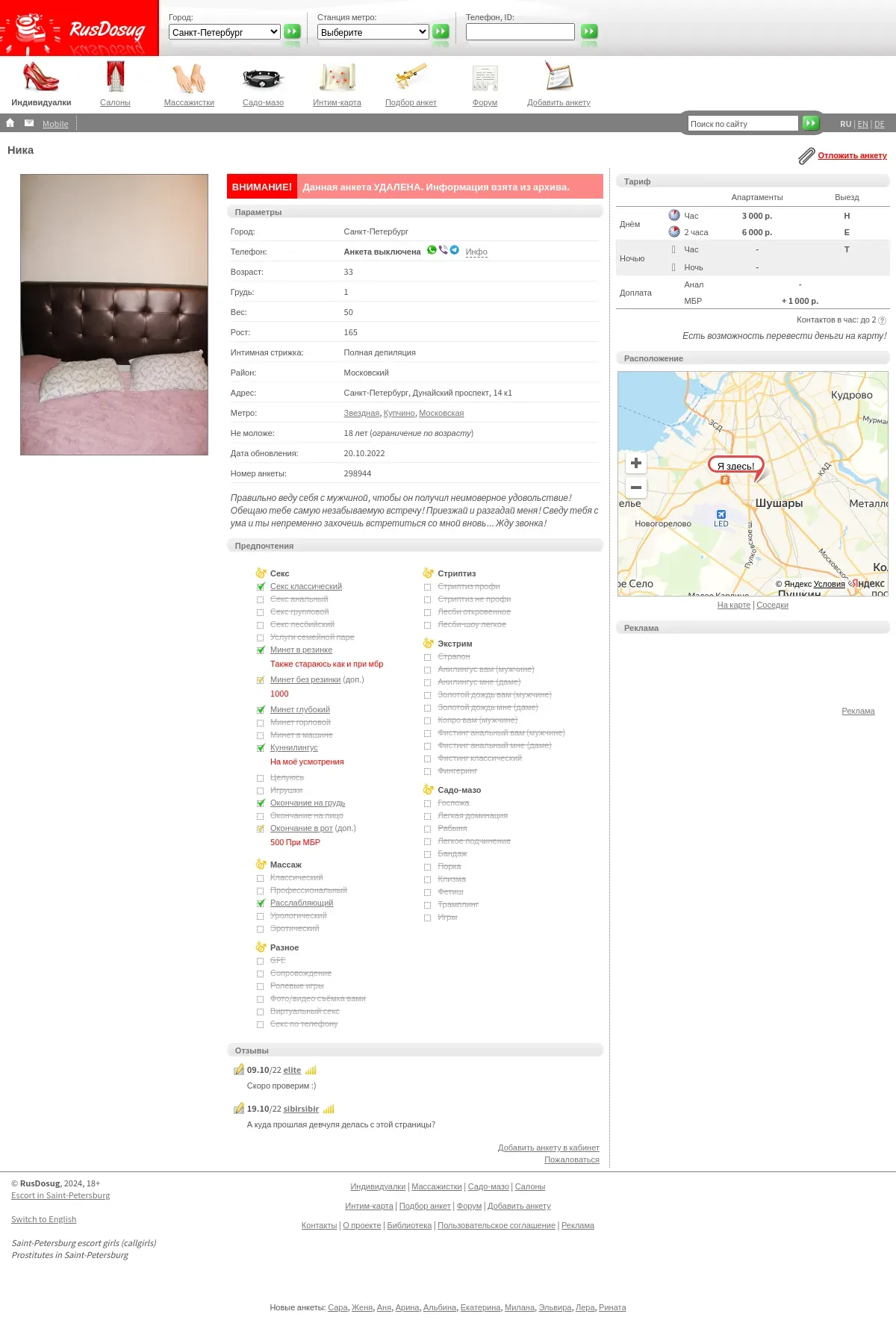Image resolution: width=896 pixels, height=1320 pixels.
Task: Zoom in on the map
Action: (636, 463)
